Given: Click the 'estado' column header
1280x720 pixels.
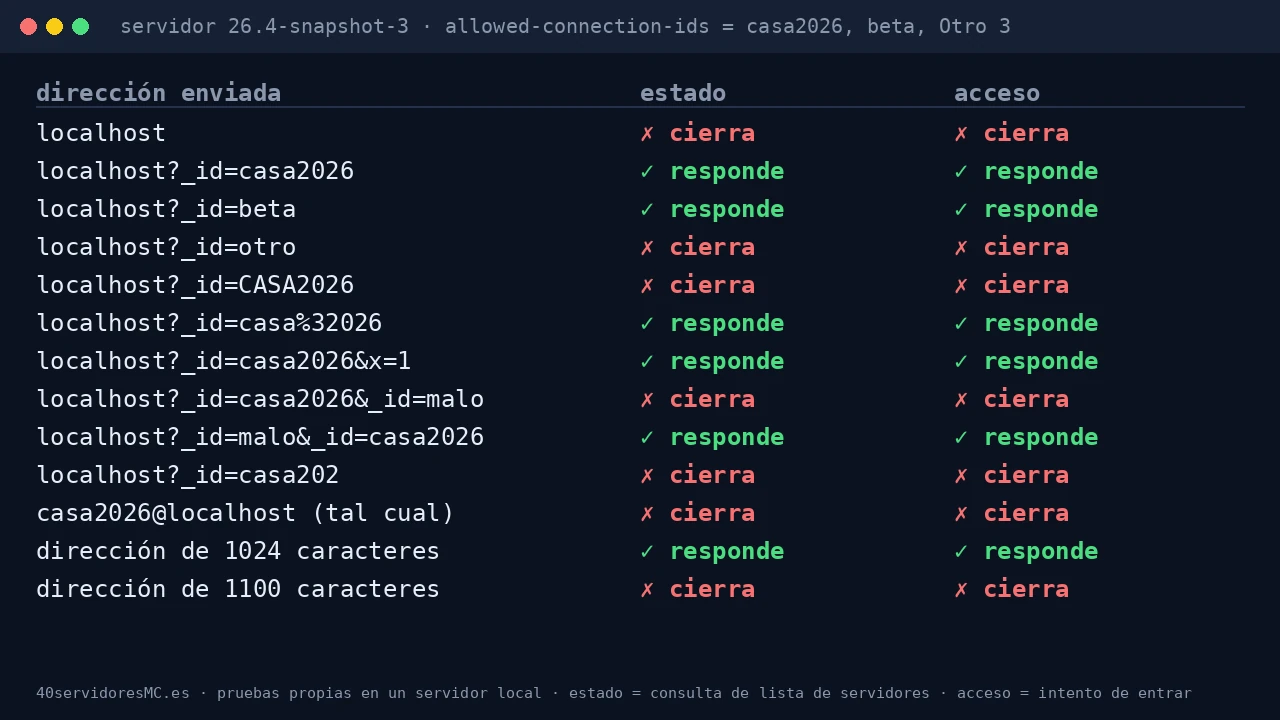Looking at the screenshot, I should click(683, 93).
